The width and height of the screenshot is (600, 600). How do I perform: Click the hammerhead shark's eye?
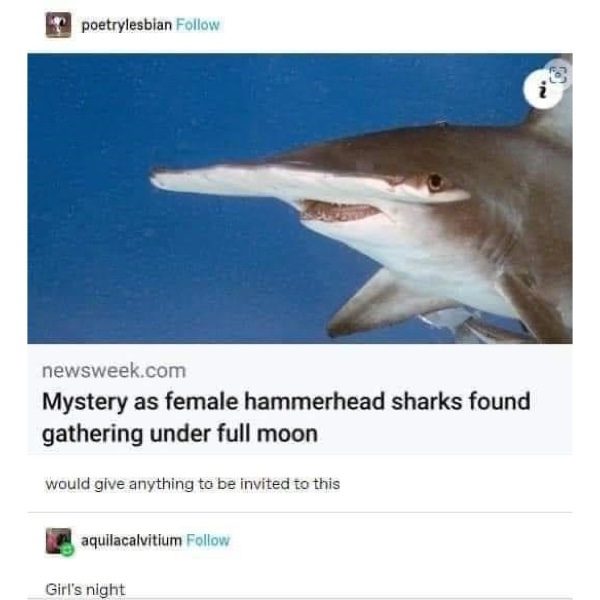pyautogui.click(x=435, y=181)
